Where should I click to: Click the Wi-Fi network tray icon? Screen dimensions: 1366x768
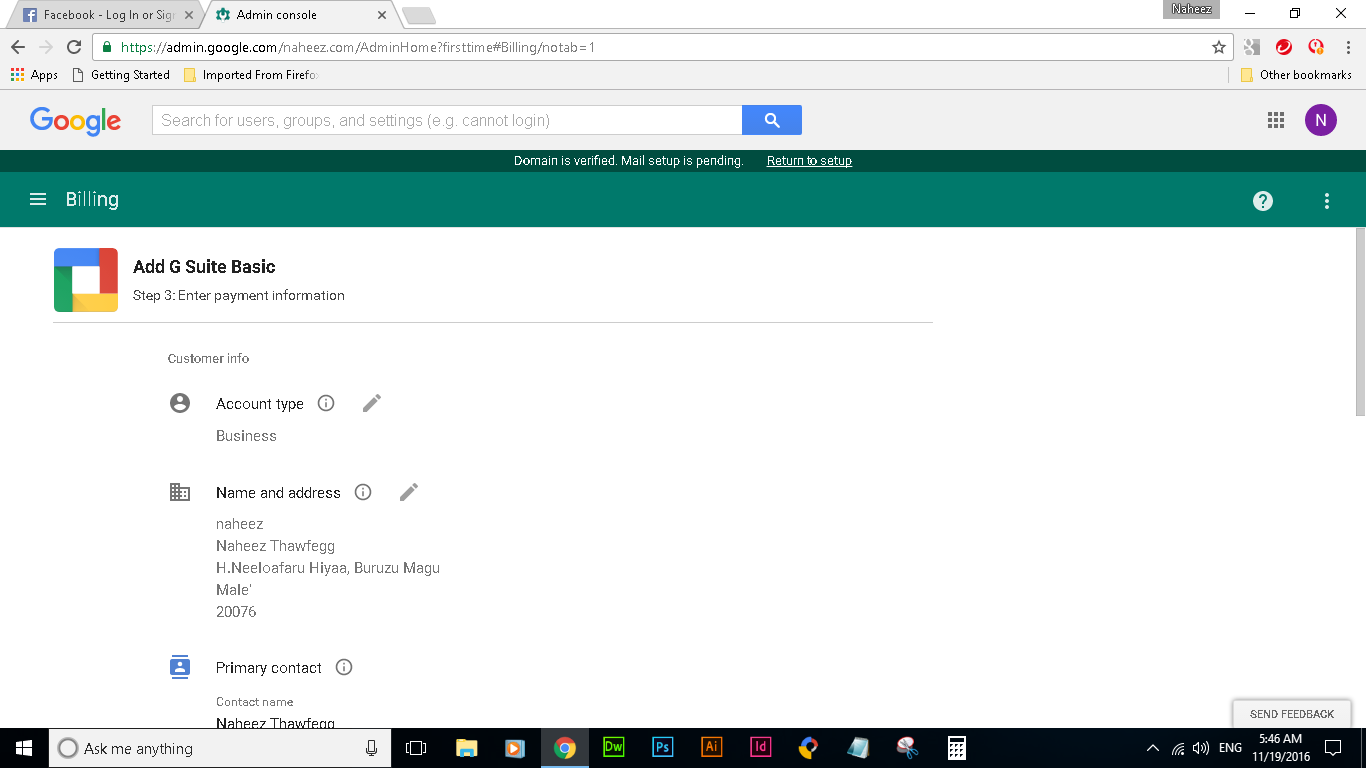click(x=1178, y=748)
